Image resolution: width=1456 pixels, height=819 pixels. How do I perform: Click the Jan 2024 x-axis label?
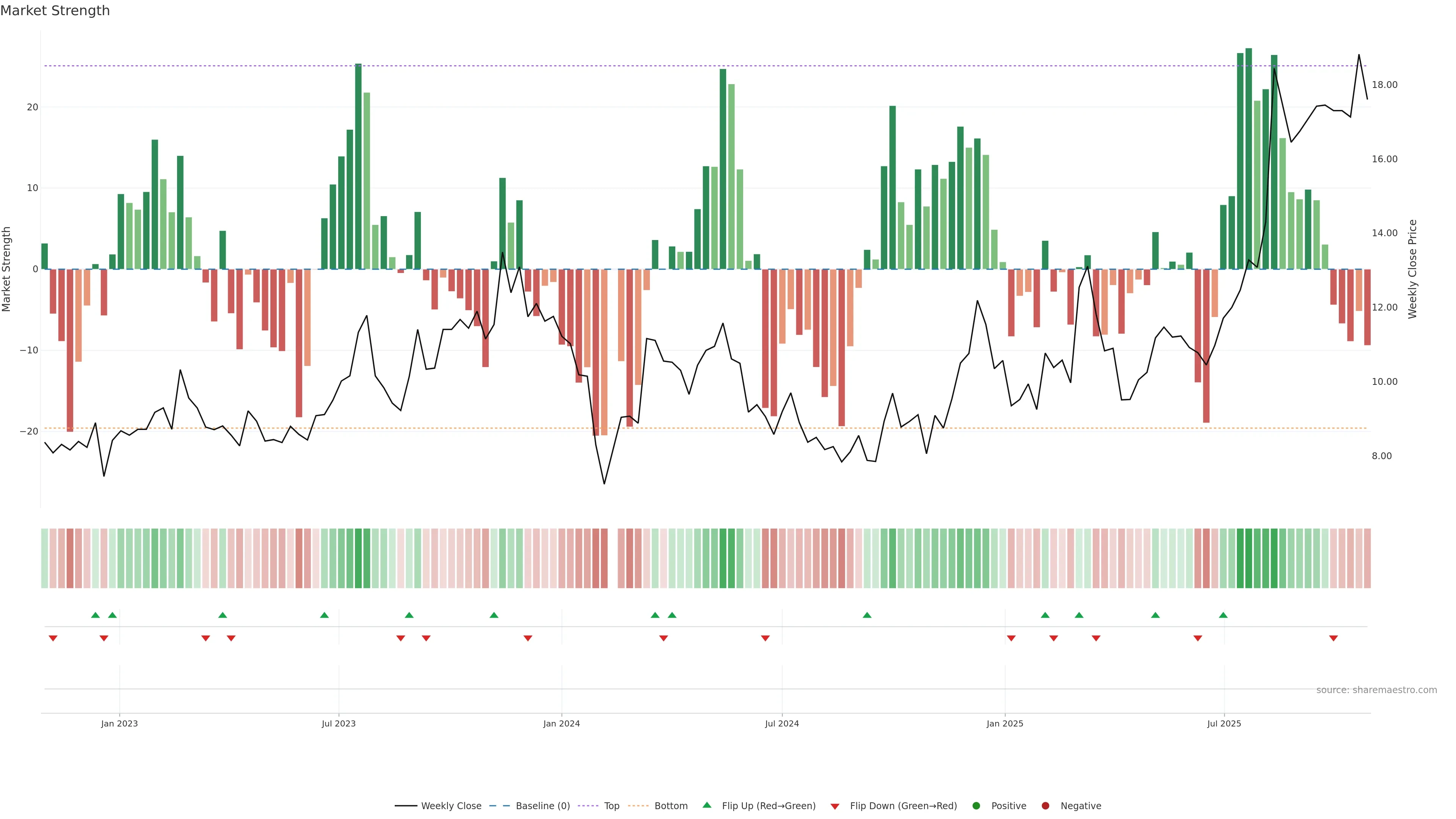pyautogui.click(x=561, y=723)
